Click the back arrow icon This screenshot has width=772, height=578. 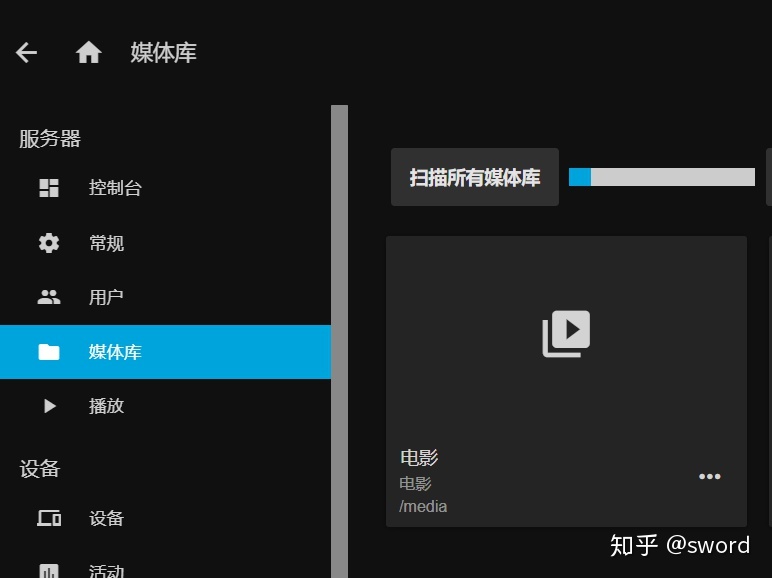(26, 52)
